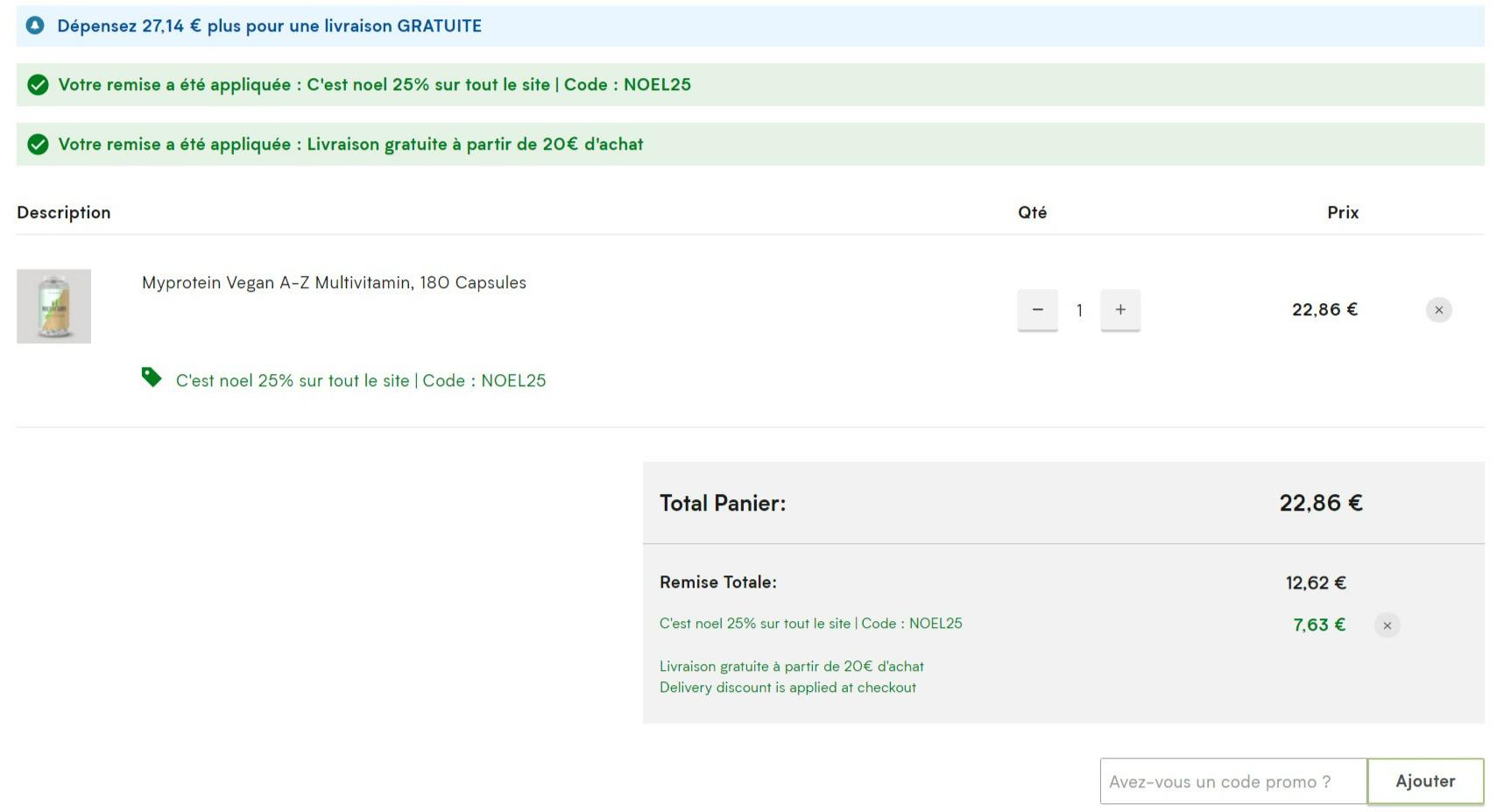This screenshot has width=1497, height=812.
Task: Select 'Livraison gratuite à partir de 20€' in summary
Action: pos(792,667)
